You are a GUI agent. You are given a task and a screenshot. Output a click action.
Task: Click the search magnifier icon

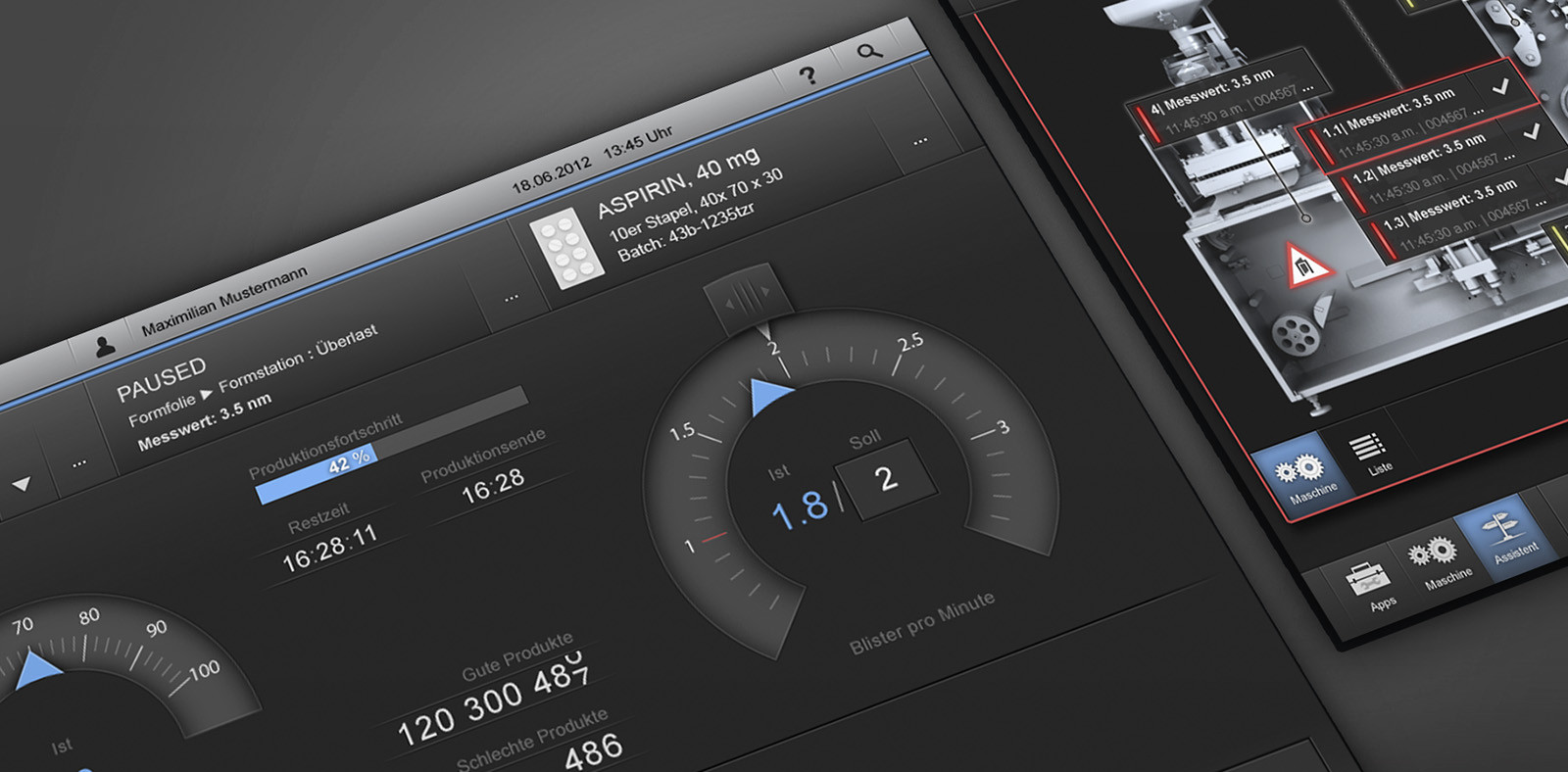(x=869, y=51)
